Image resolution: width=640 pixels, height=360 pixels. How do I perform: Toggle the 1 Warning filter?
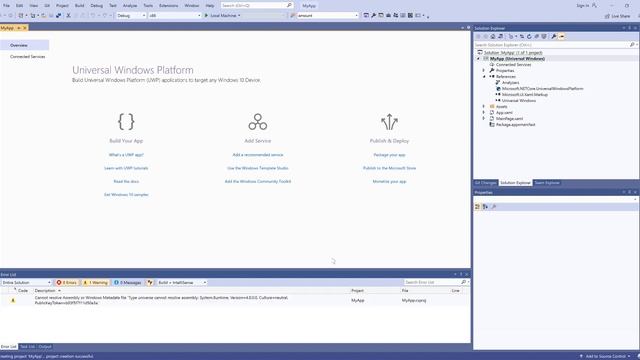96,282
